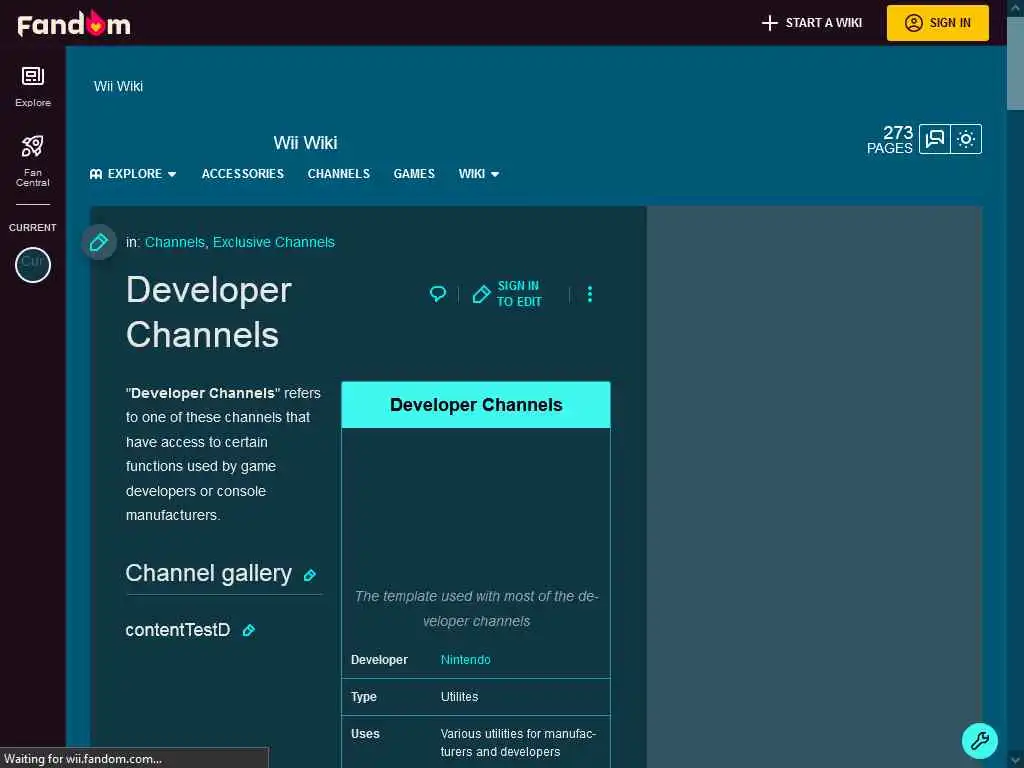
Task: Click the Channel gallery heading
Action: coord(208,573)
